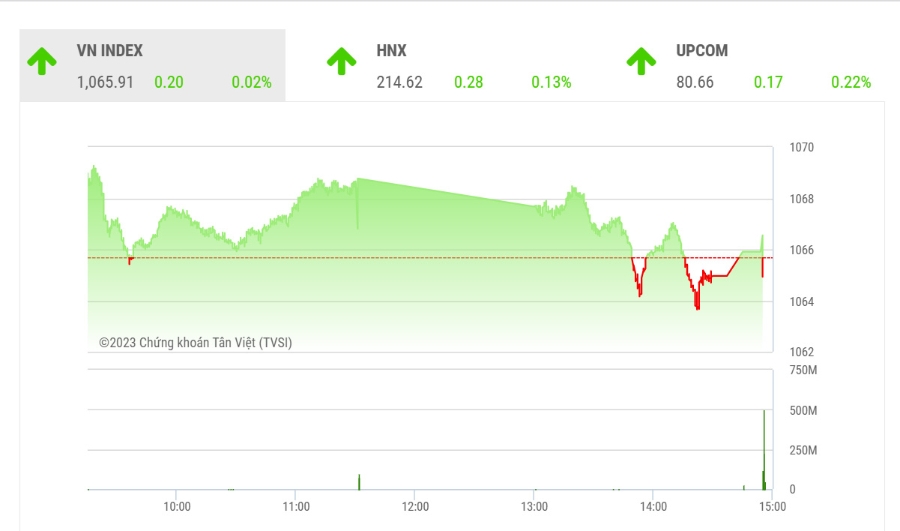Click the 13:00 time axis label
The height and width of the screenshot is (531, 900).
tap(534, 506)
